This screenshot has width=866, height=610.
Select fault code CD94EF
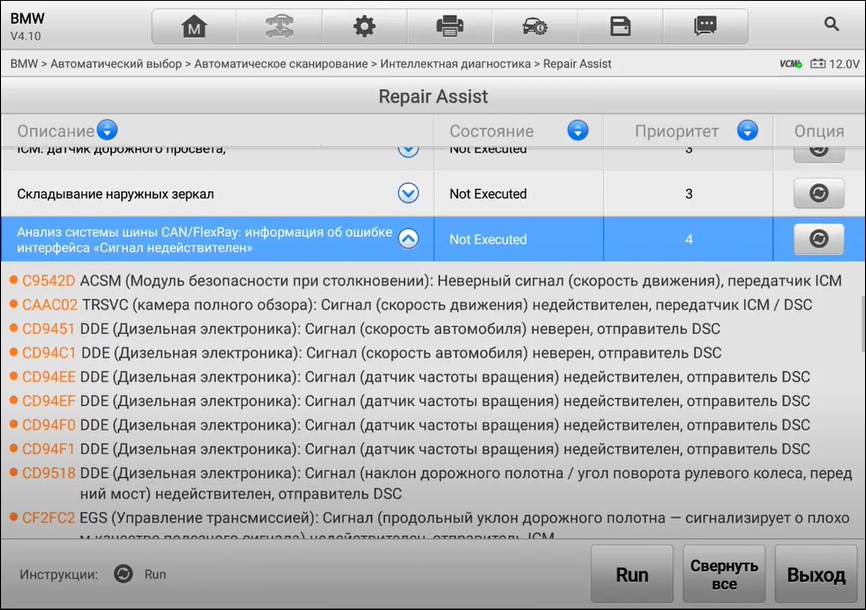tap(49, 401)
